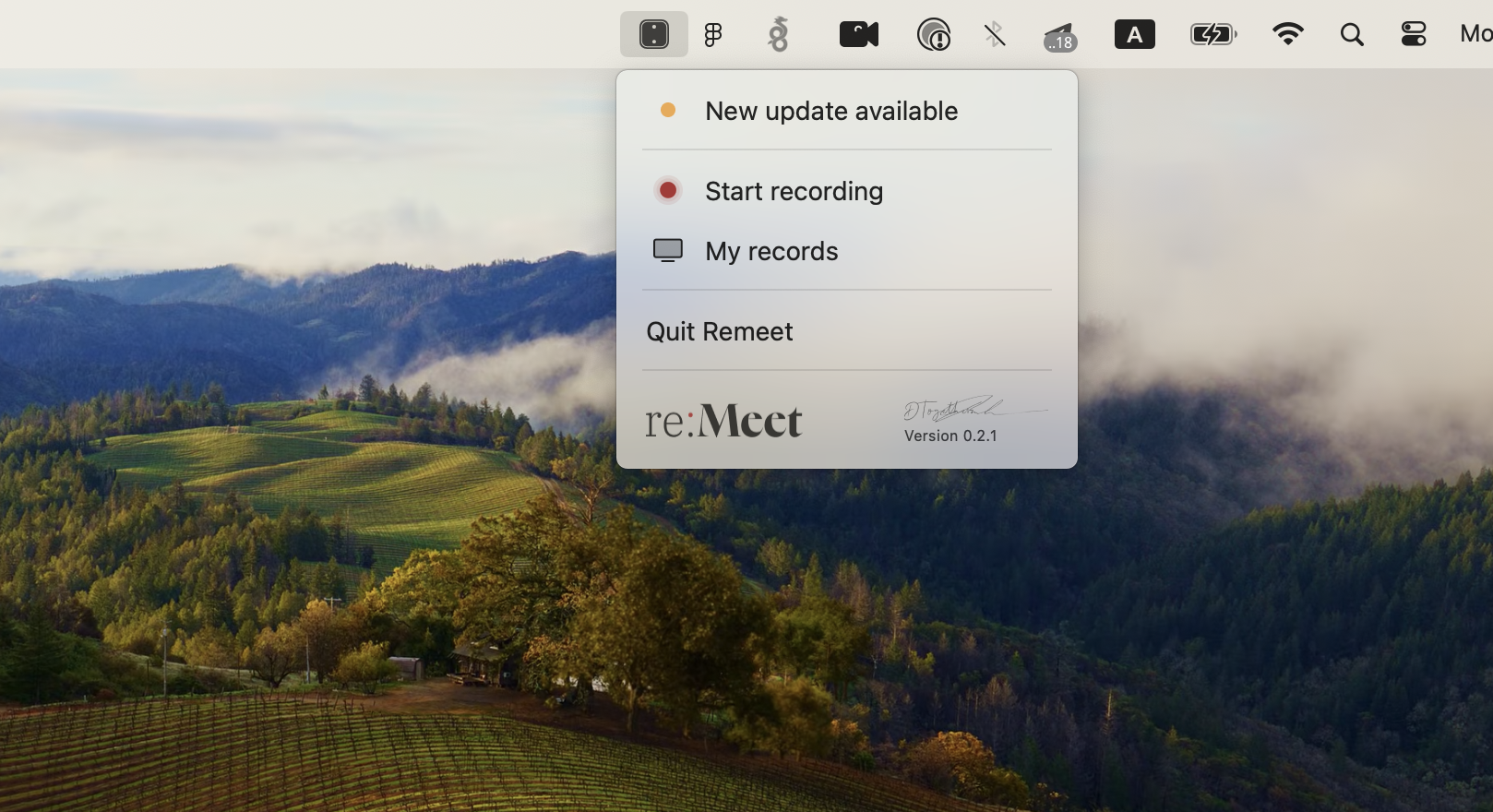
Task: Click the monitor icon beside My records
Action: tap(668, 250)
